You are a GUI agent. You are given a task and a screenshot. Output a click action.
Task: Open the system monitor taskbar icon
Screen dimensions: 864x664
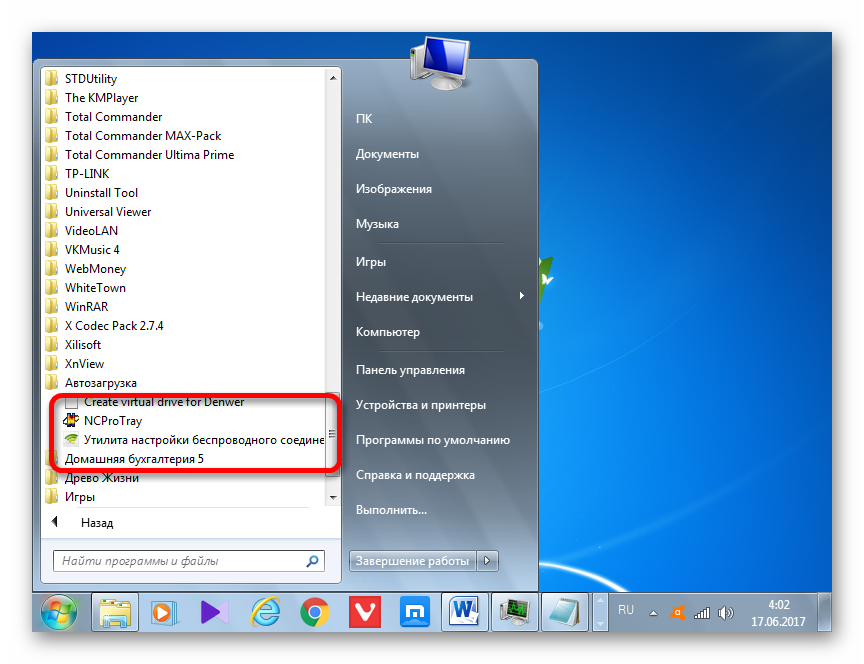(x=515, y=612)
